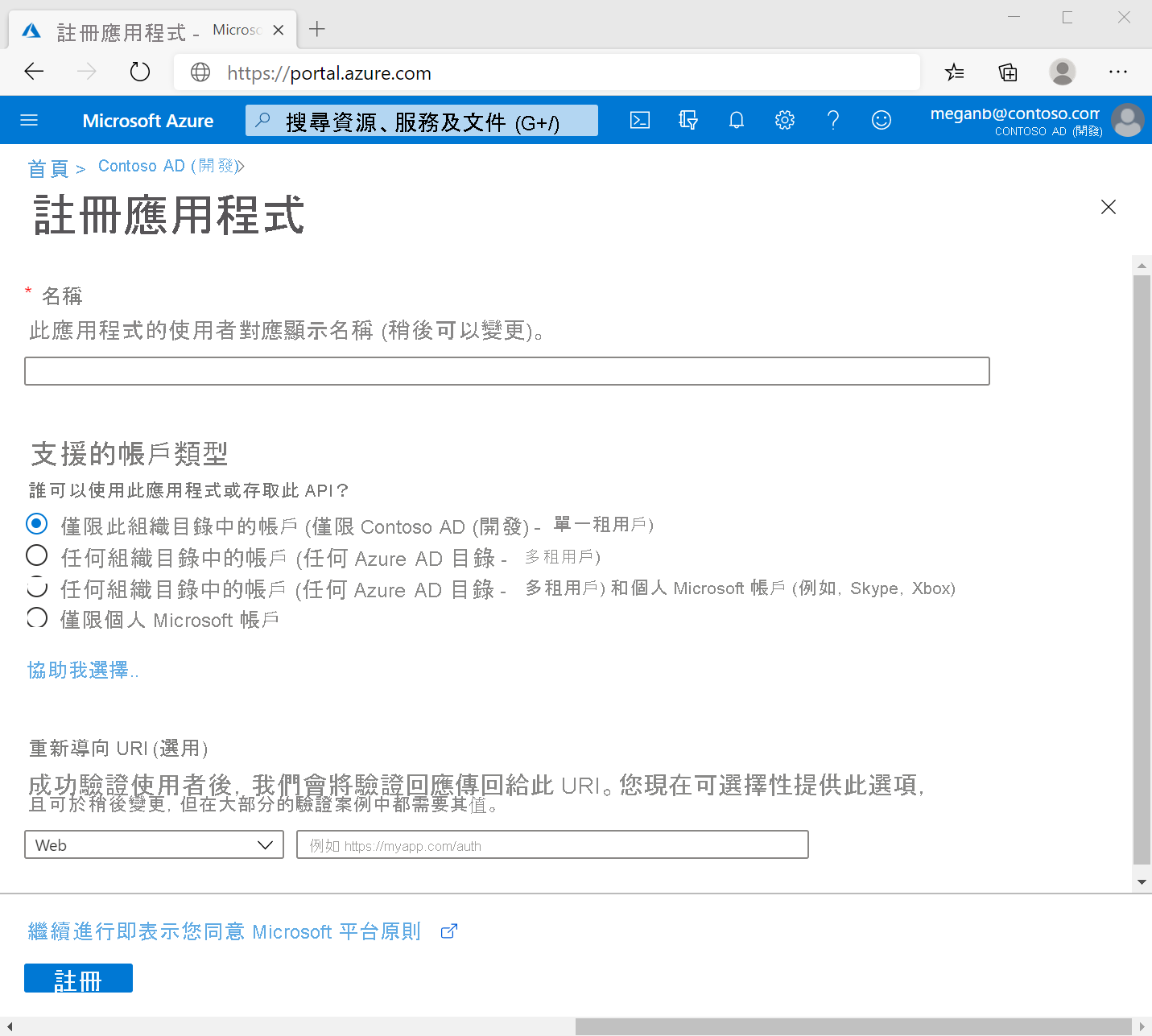
Task: Click the account avatar in the Azure header
Action: click(x=1127, y=120)
